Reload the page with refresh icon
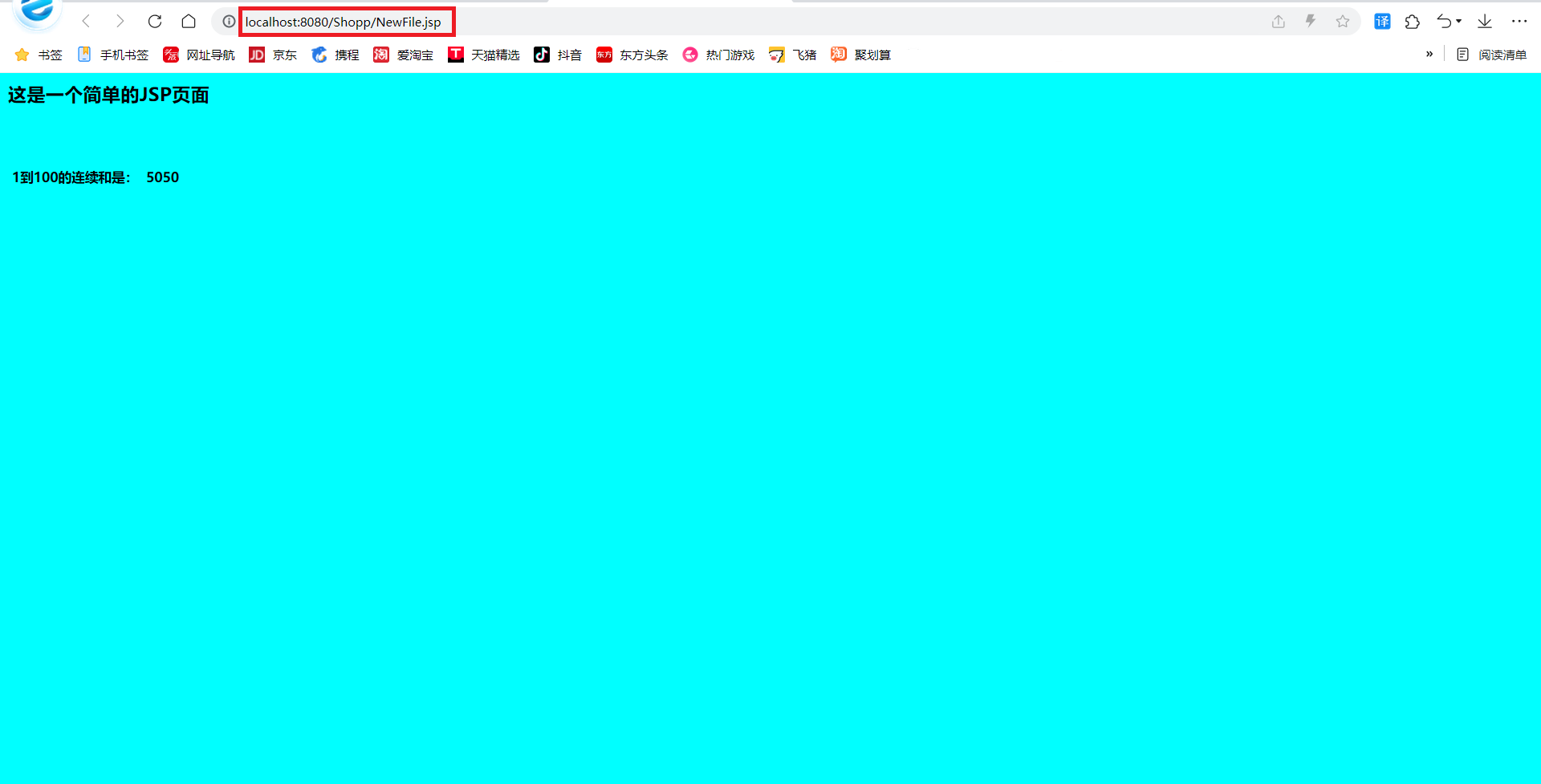Screen dimensions: 1541x784 155,22
